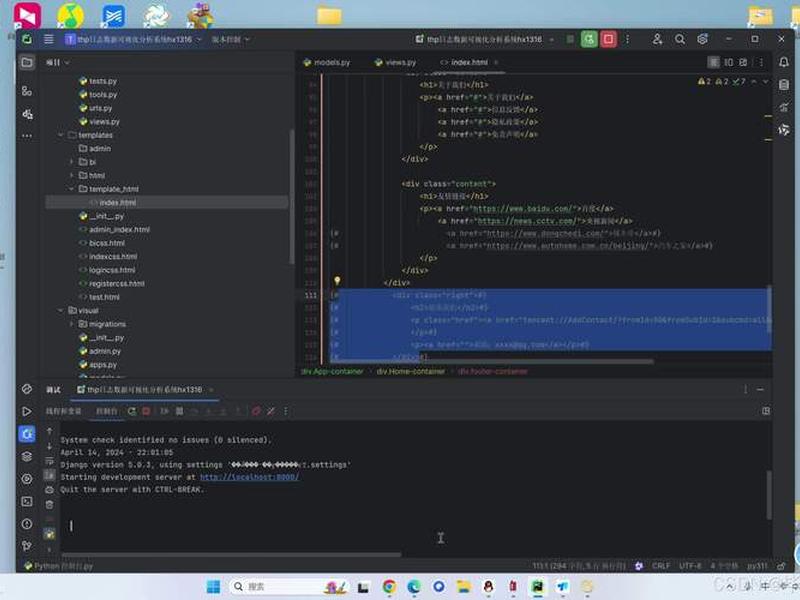The width and height of the screenshot is (800, 600).
Task: Toggle soft-wrap in console
Action: (49, 461)
